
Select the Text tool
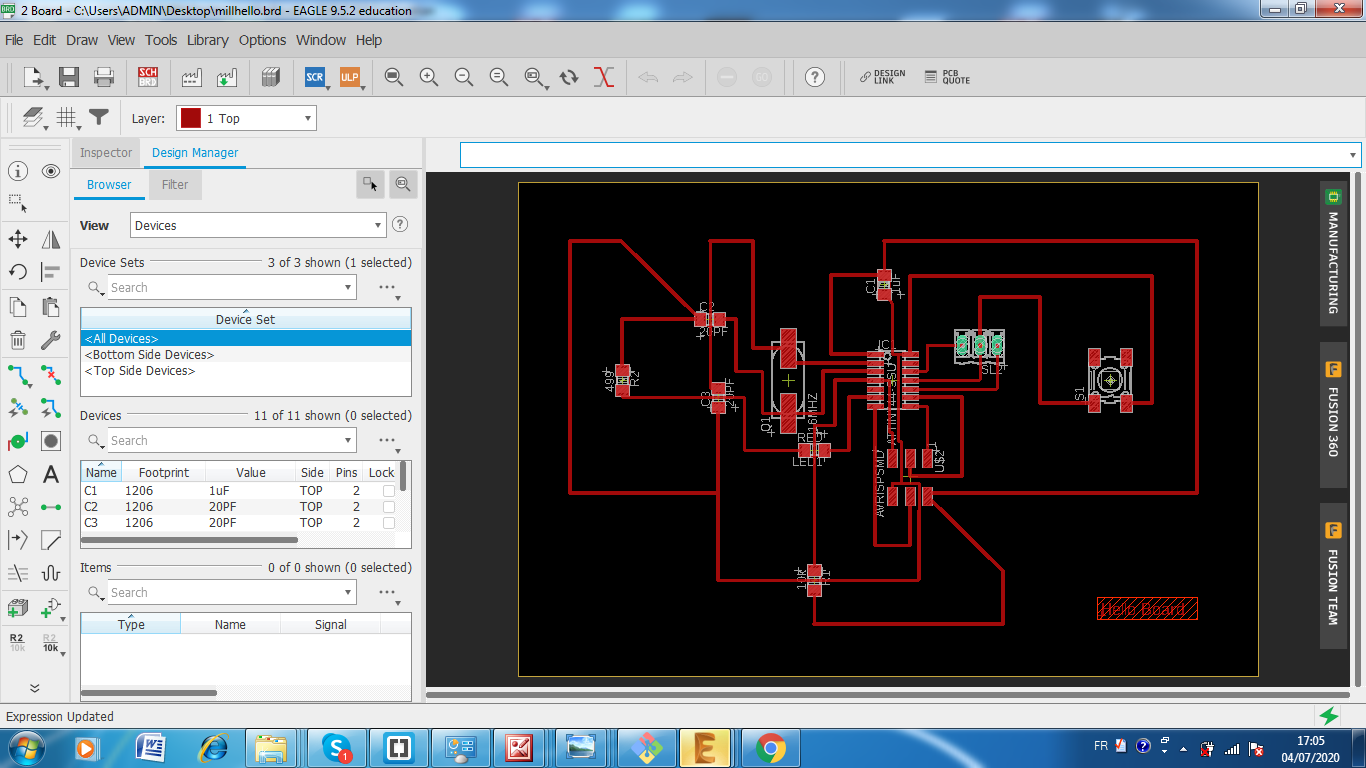[x=51, y=474]
